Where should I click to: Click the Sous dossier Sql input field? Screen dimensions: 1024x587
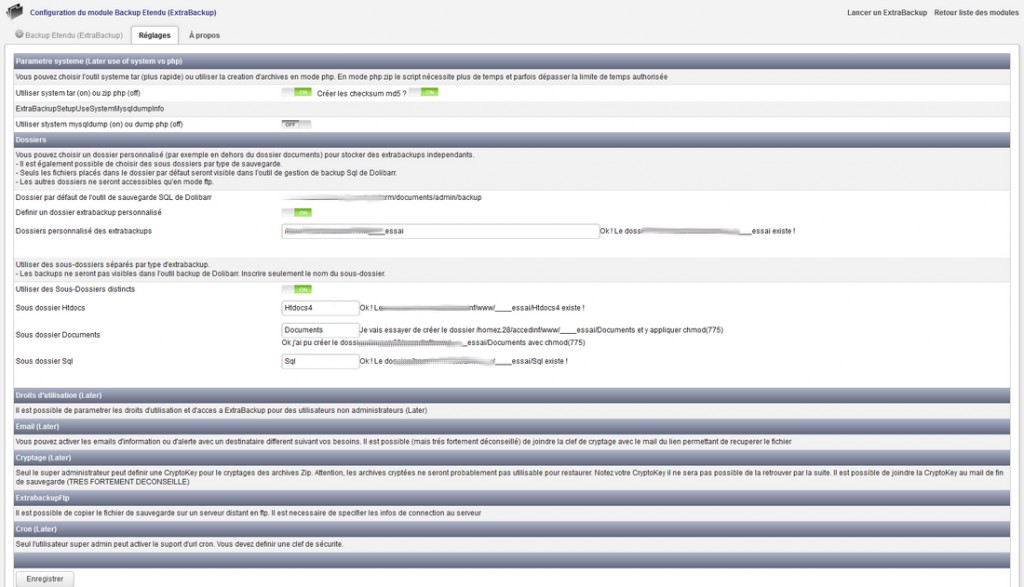coord(320,361)
